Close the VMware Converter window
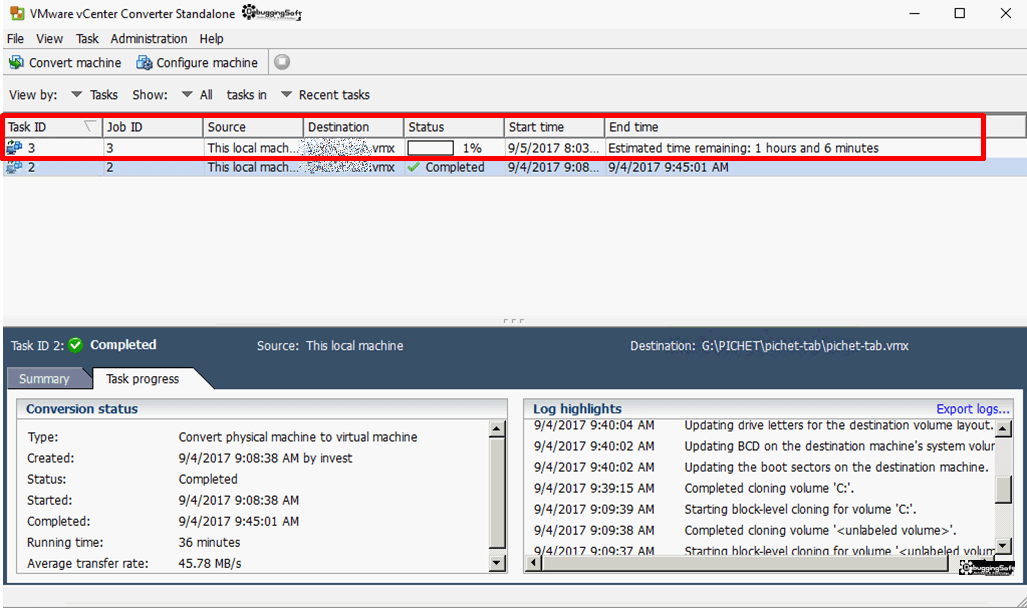 click(1005, 13)
